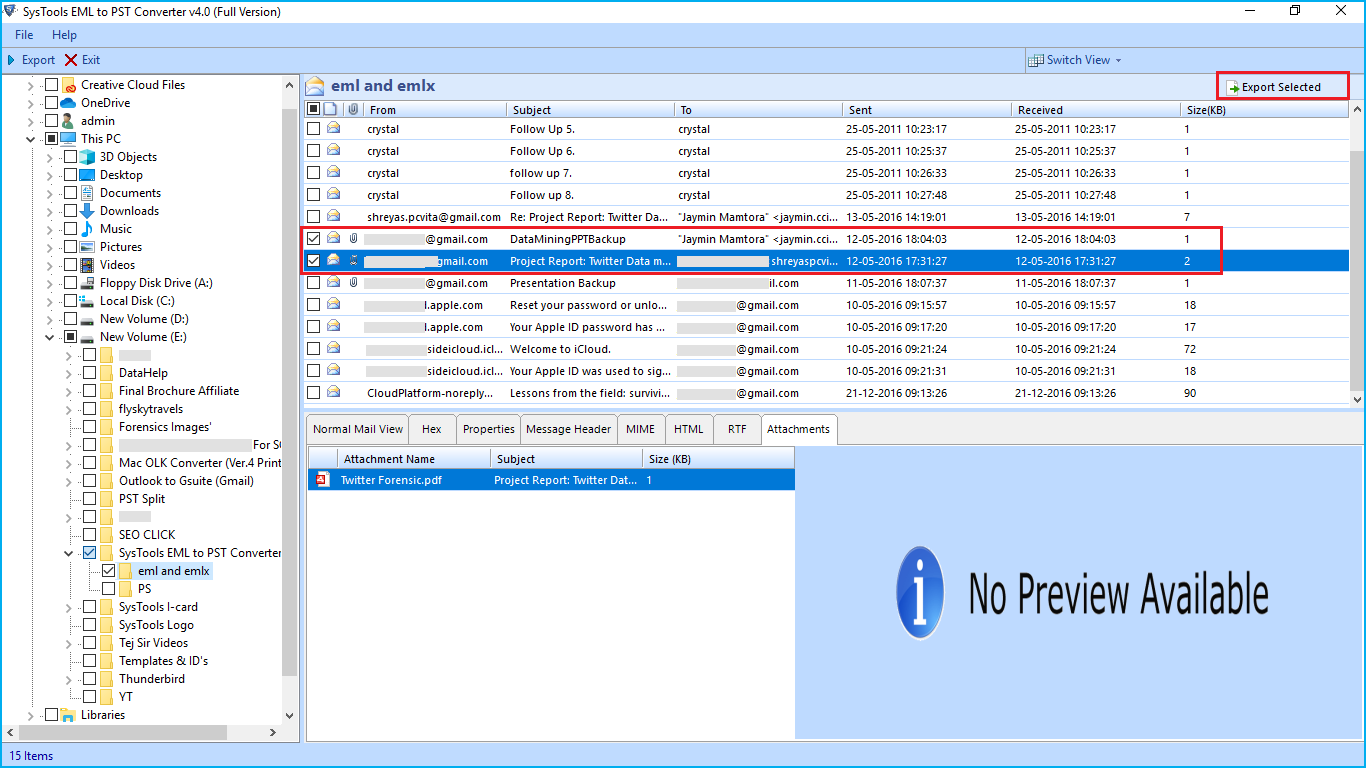Viewport: 1366px width, 768px height.
Task: Click the envelope icon of Follow Up 5 row
Action: (x=333, y=129)
